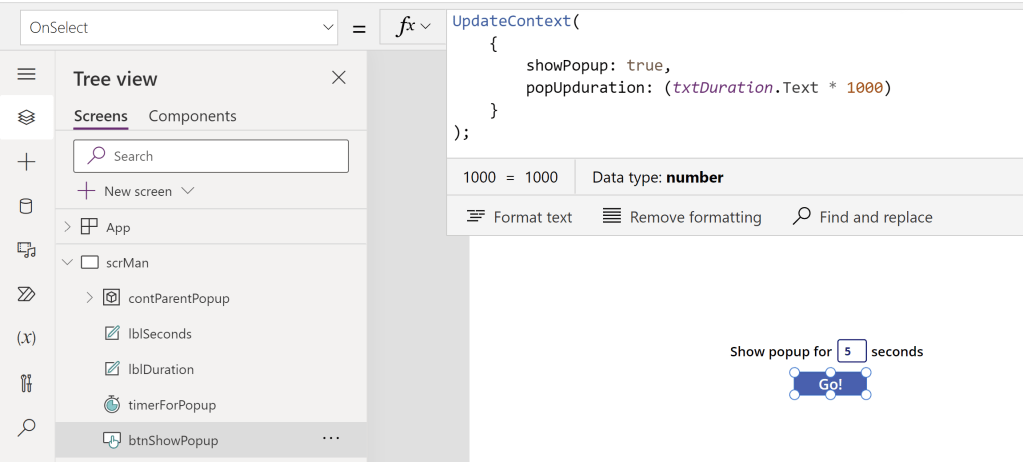Select the Screens tab
This screenshot has width=1023, height=462.
click(101, 116)
